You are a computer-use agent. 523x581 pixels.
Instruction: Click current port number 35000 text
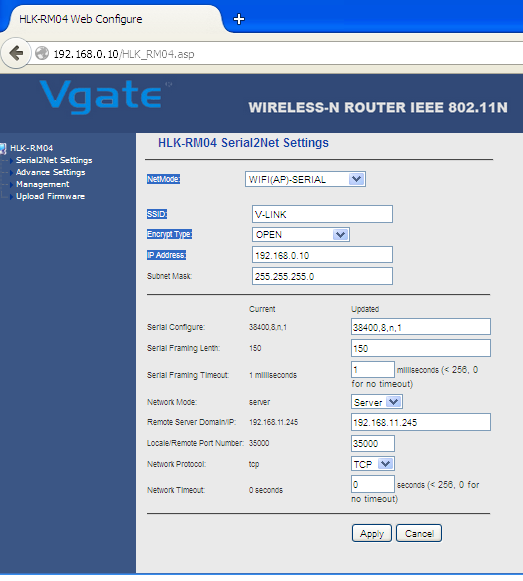pos(259,443)
